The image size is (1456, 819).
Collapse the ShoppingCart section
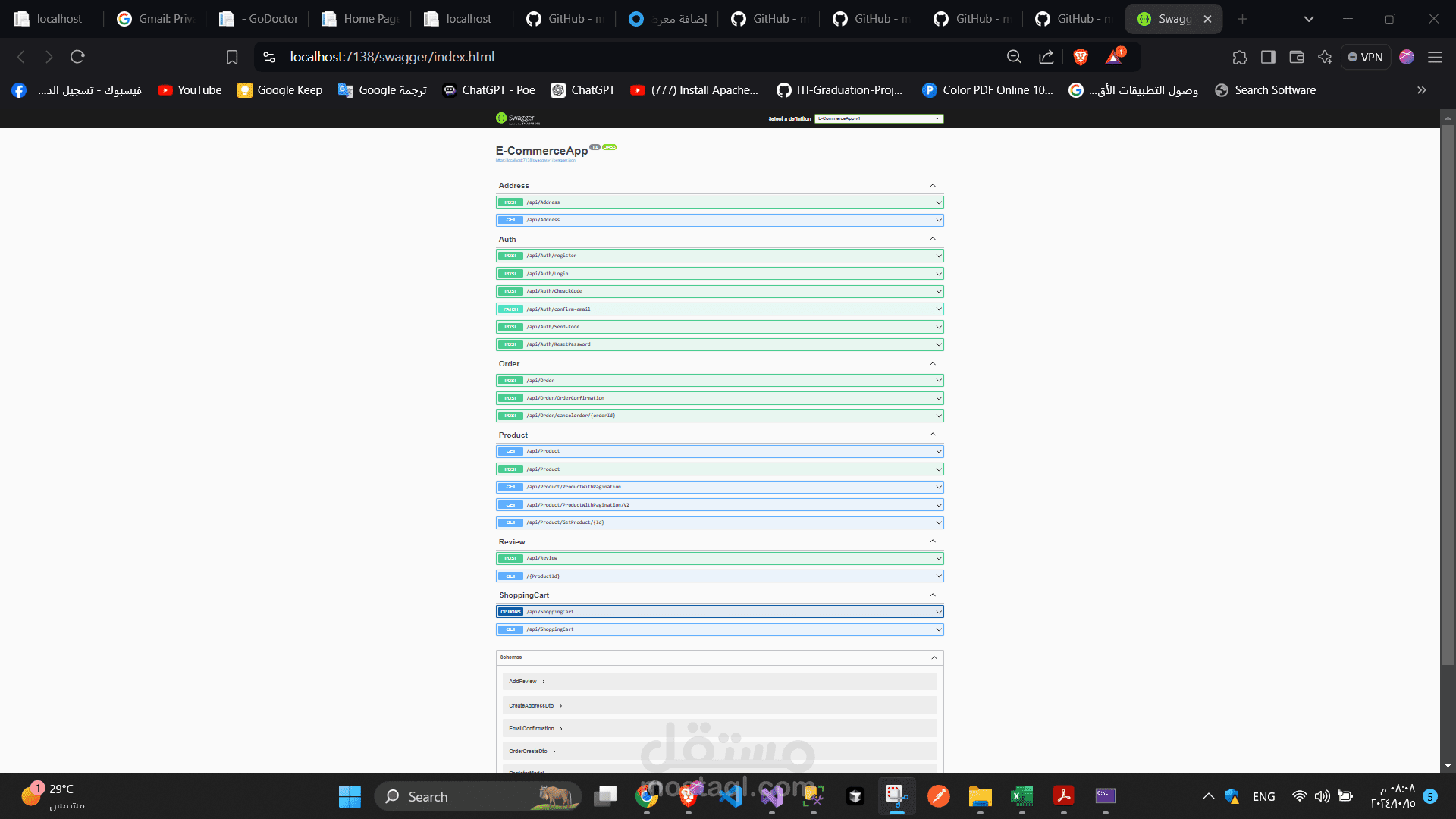(x=933, y=595)
